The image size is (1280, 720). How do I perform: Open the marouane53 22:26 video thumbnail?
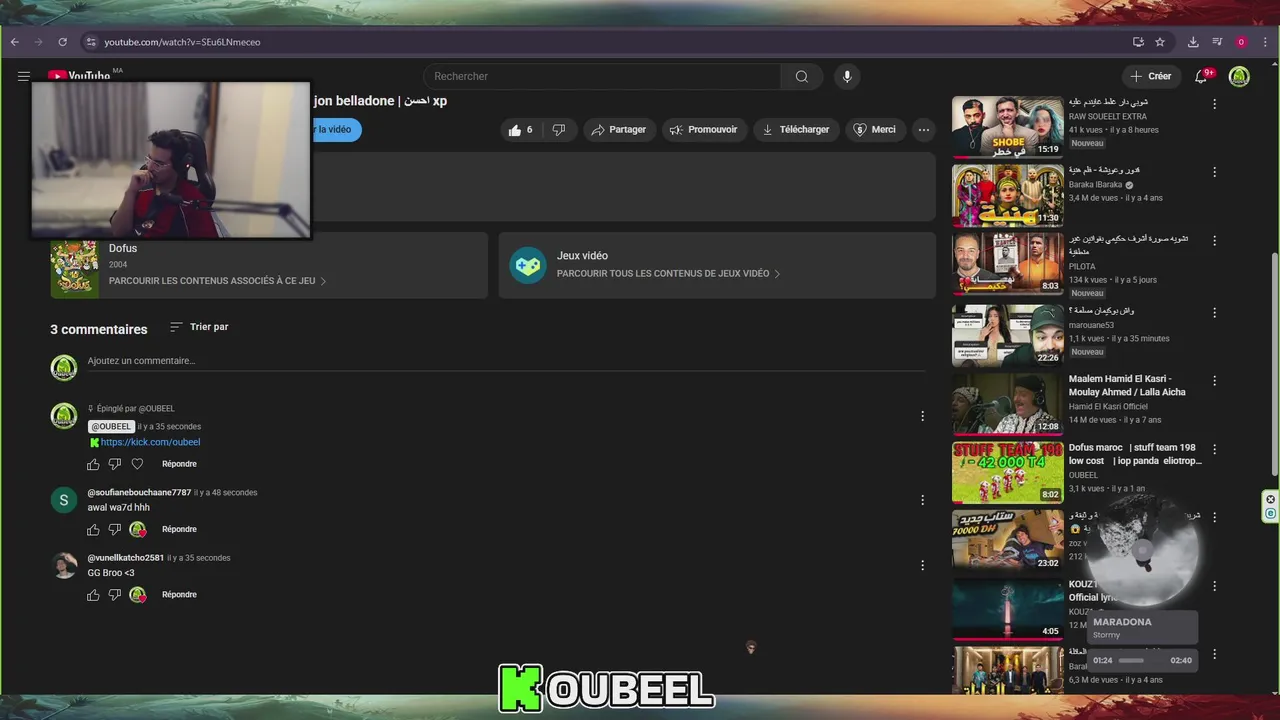point(1007,334)
